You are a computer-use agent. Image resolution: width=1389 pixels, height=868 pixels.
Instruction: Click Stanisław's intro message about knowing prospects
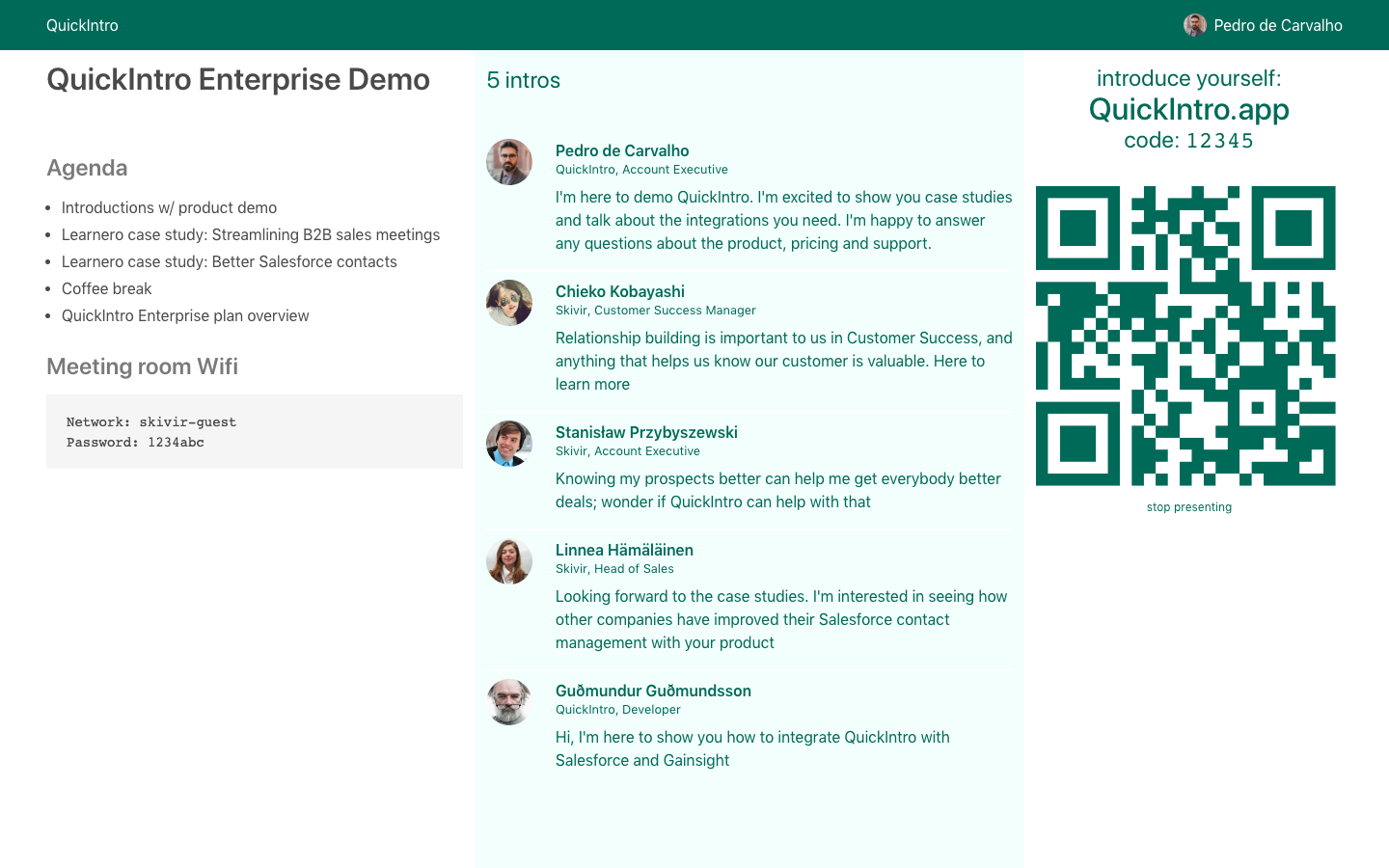778,490
